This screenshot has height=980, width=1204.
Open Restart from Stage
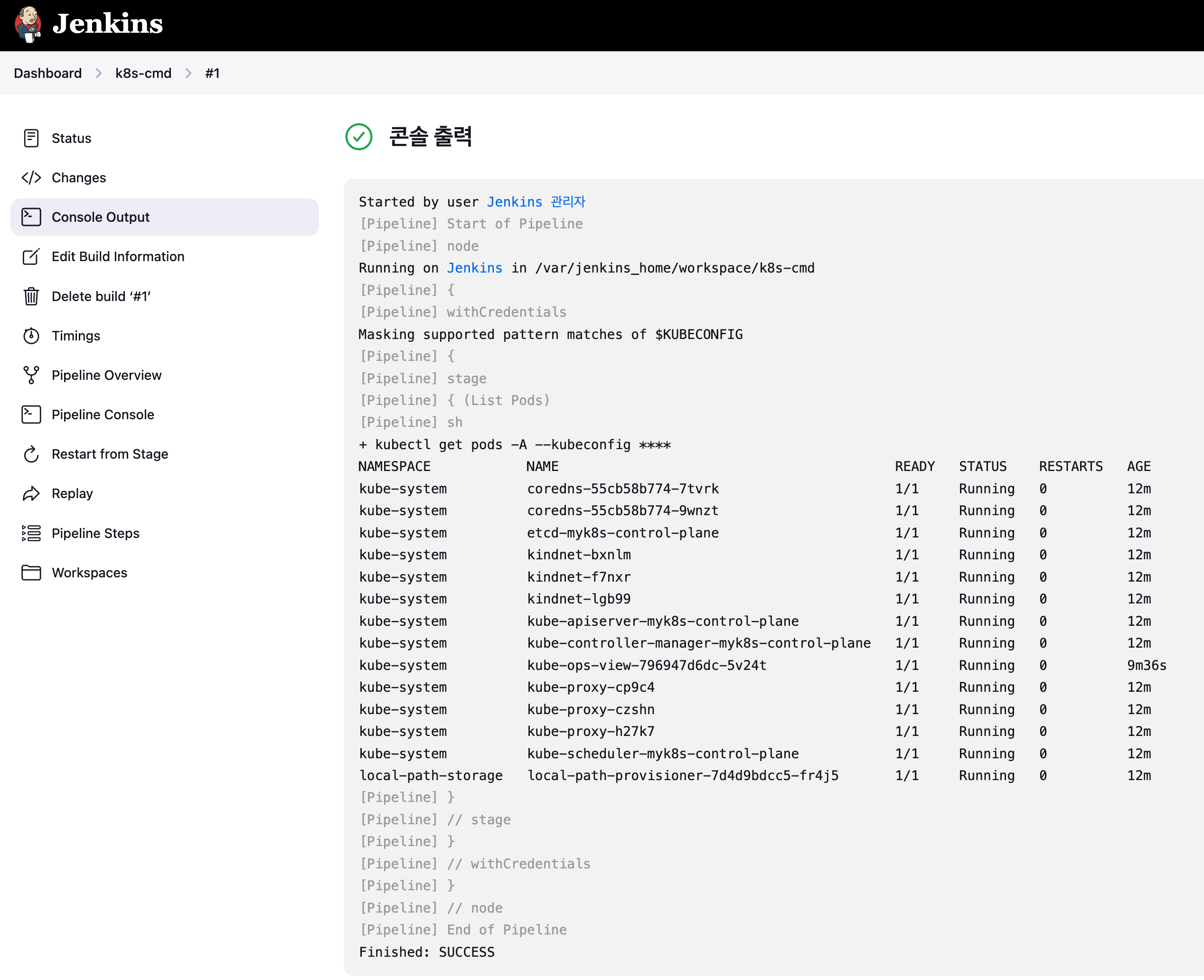click(165, 454)
